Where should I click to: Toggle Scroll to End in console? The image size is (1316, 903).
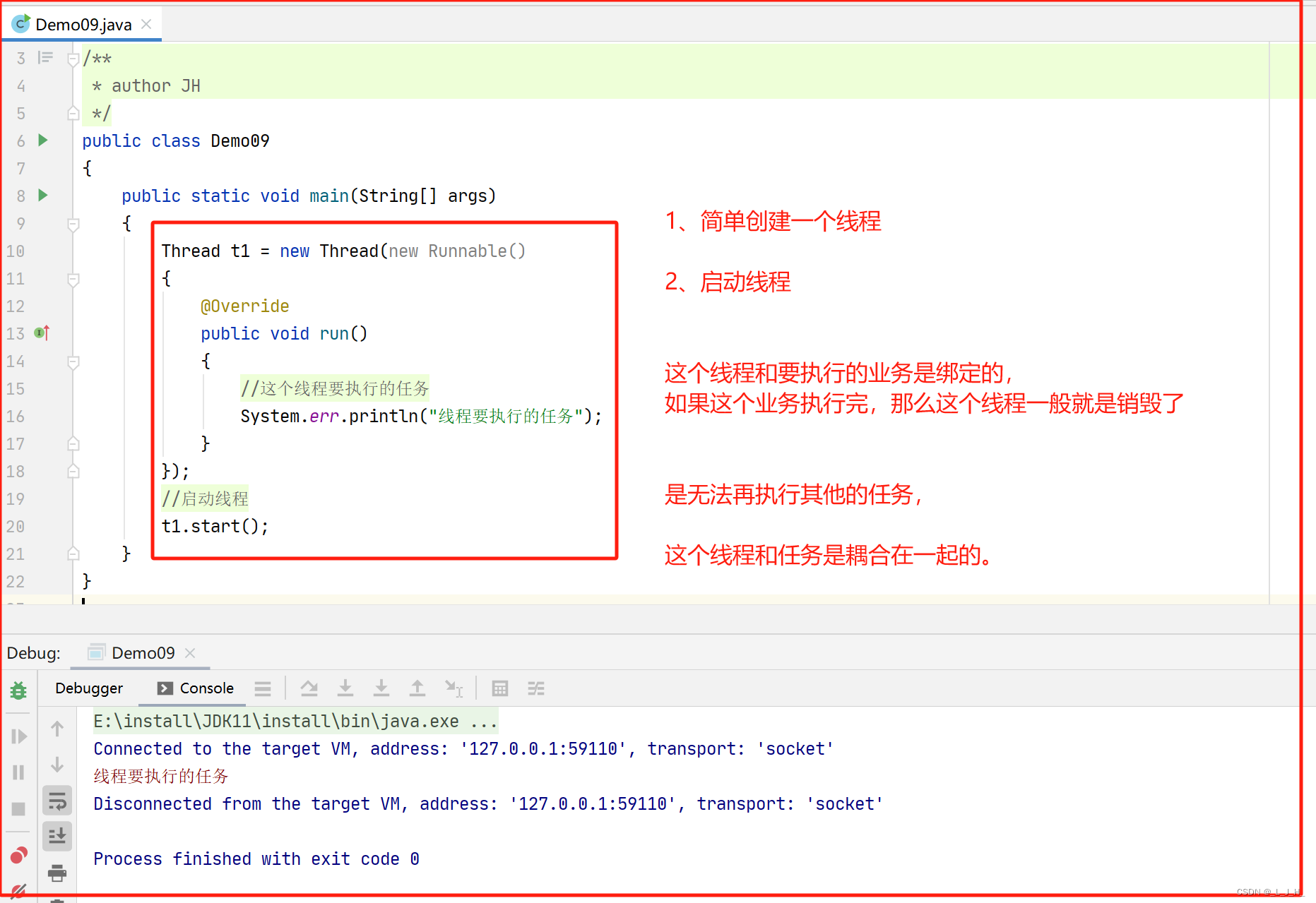click(57, 837)
